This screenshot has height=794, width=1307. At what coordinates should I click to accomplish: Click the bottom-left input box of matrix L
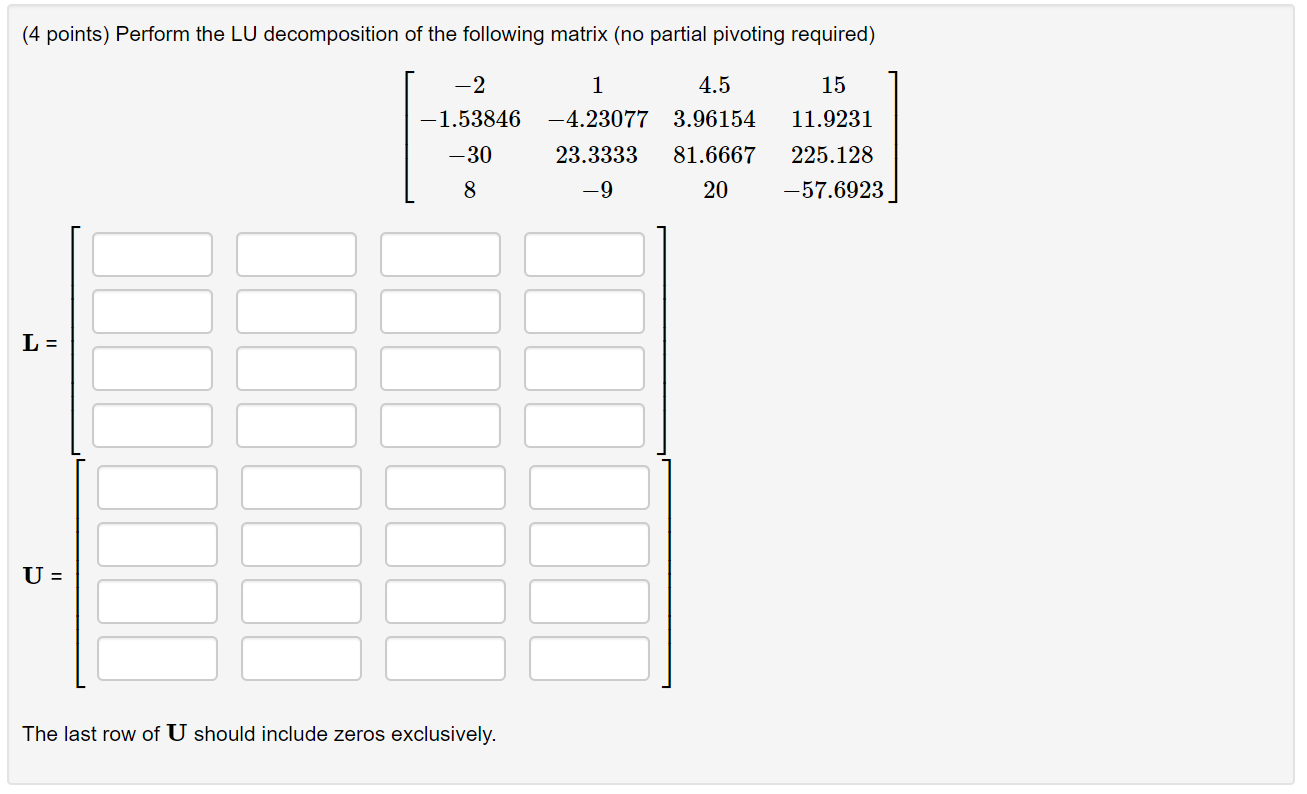152,424
